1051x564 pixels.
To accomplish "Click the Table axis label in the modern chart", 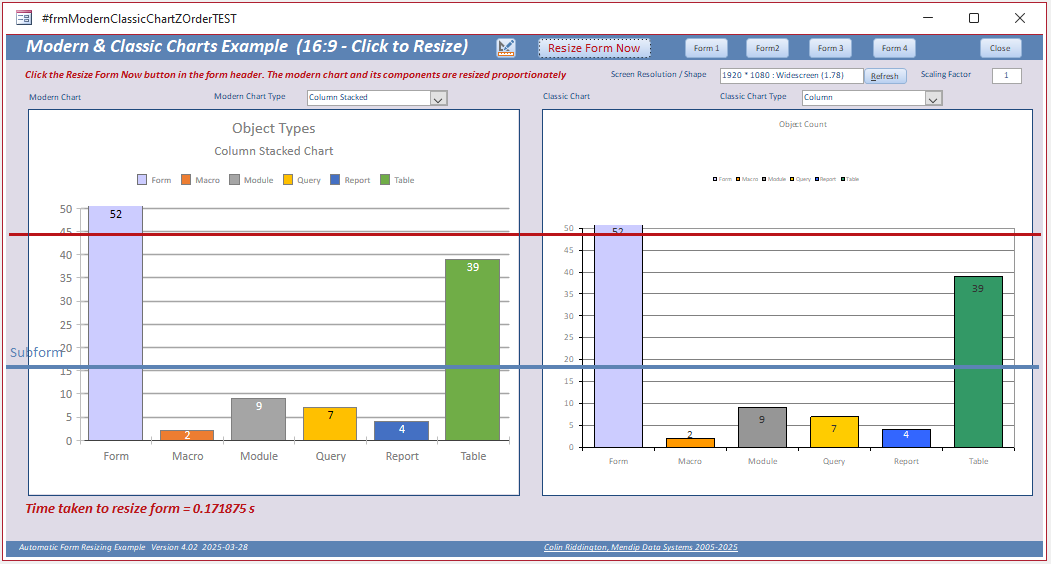I will pyautogui.click(x=473, y=456).
